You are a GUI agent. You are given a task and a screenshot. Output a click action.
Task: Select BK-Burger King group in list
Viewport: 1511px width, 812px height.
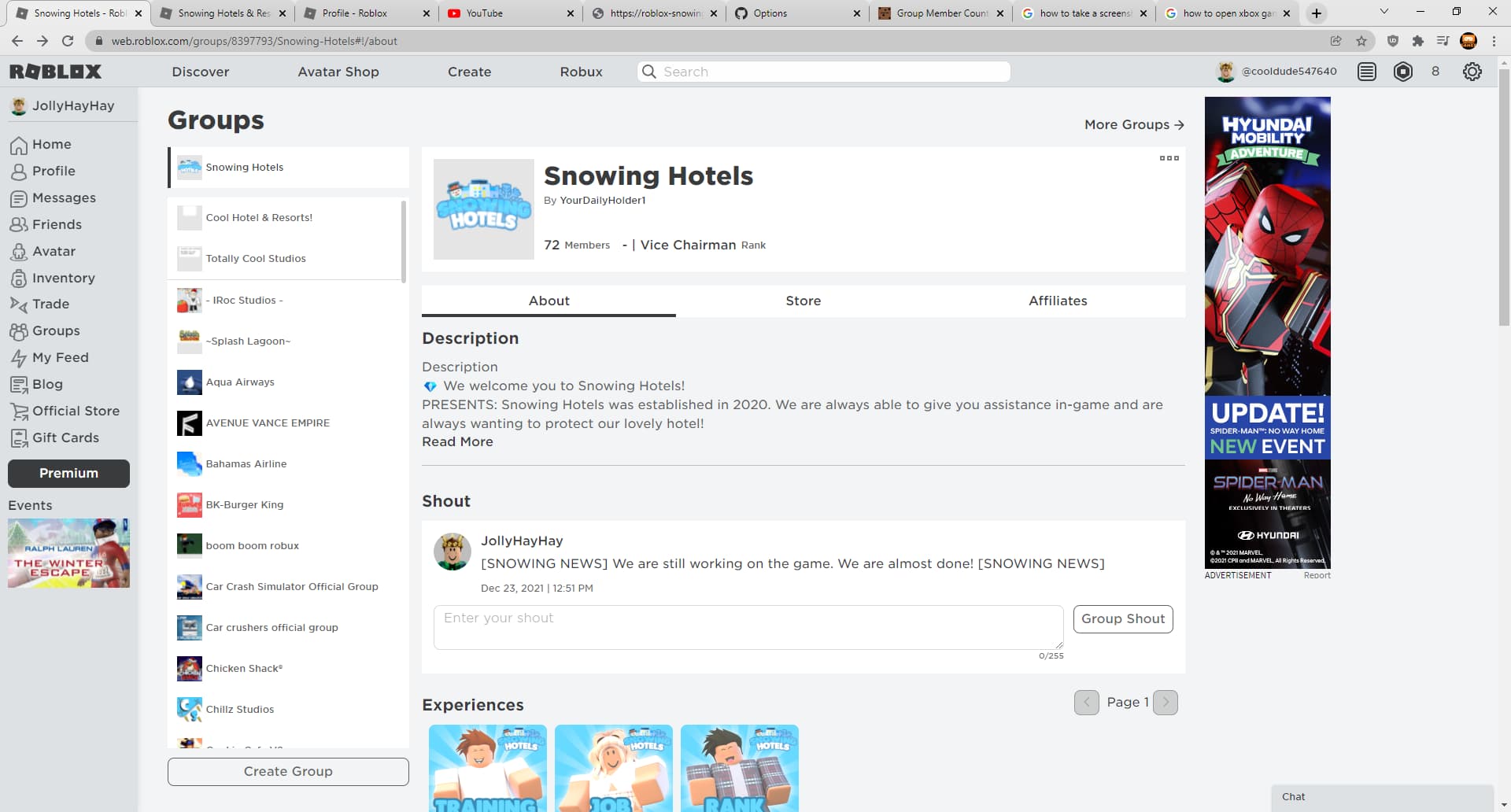288,505
